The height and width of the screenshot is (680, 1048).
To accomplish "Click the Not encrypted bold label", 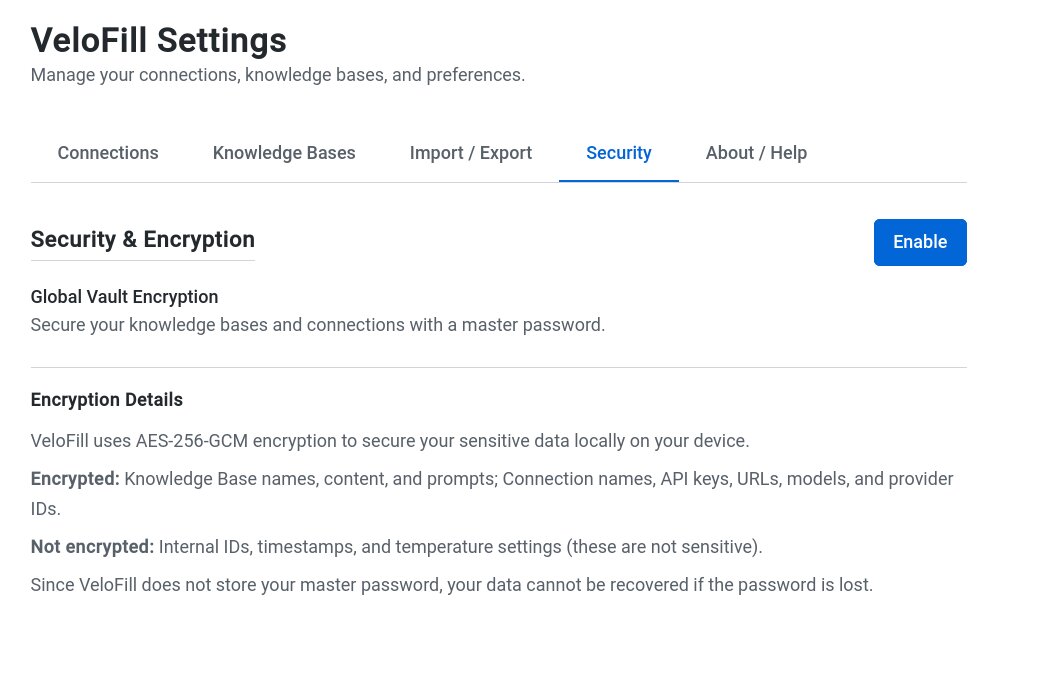I will tap(91, 546).
